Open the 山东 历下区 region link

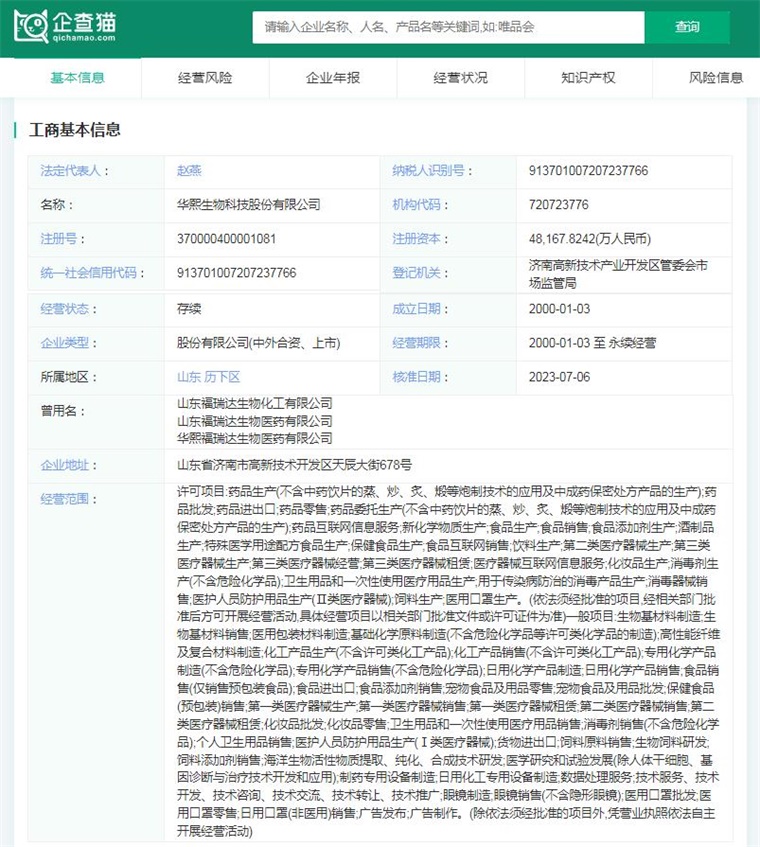pyautogui.click(x=209, y=377)
